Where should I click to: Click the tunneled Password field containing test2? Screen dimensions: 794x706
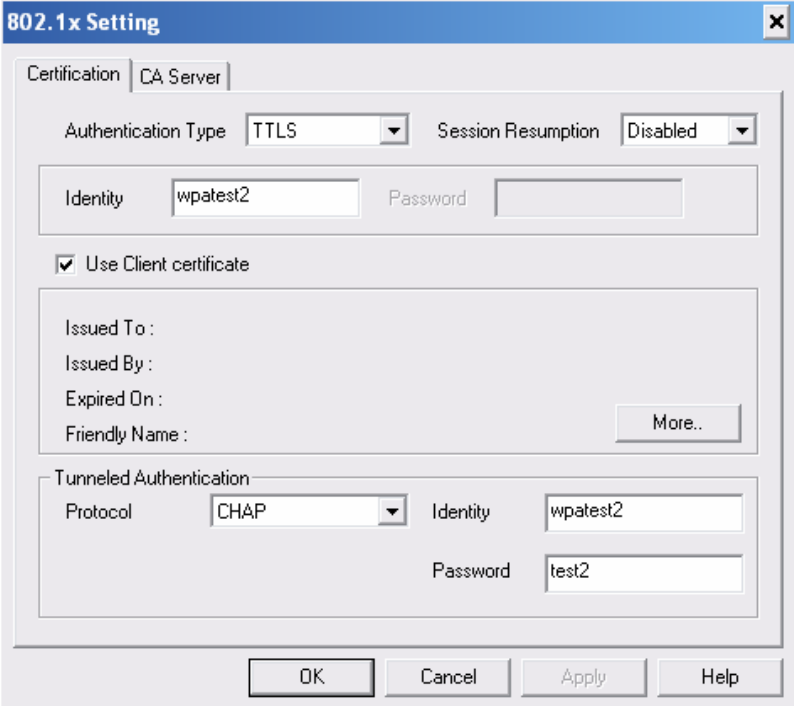point(643,572)
